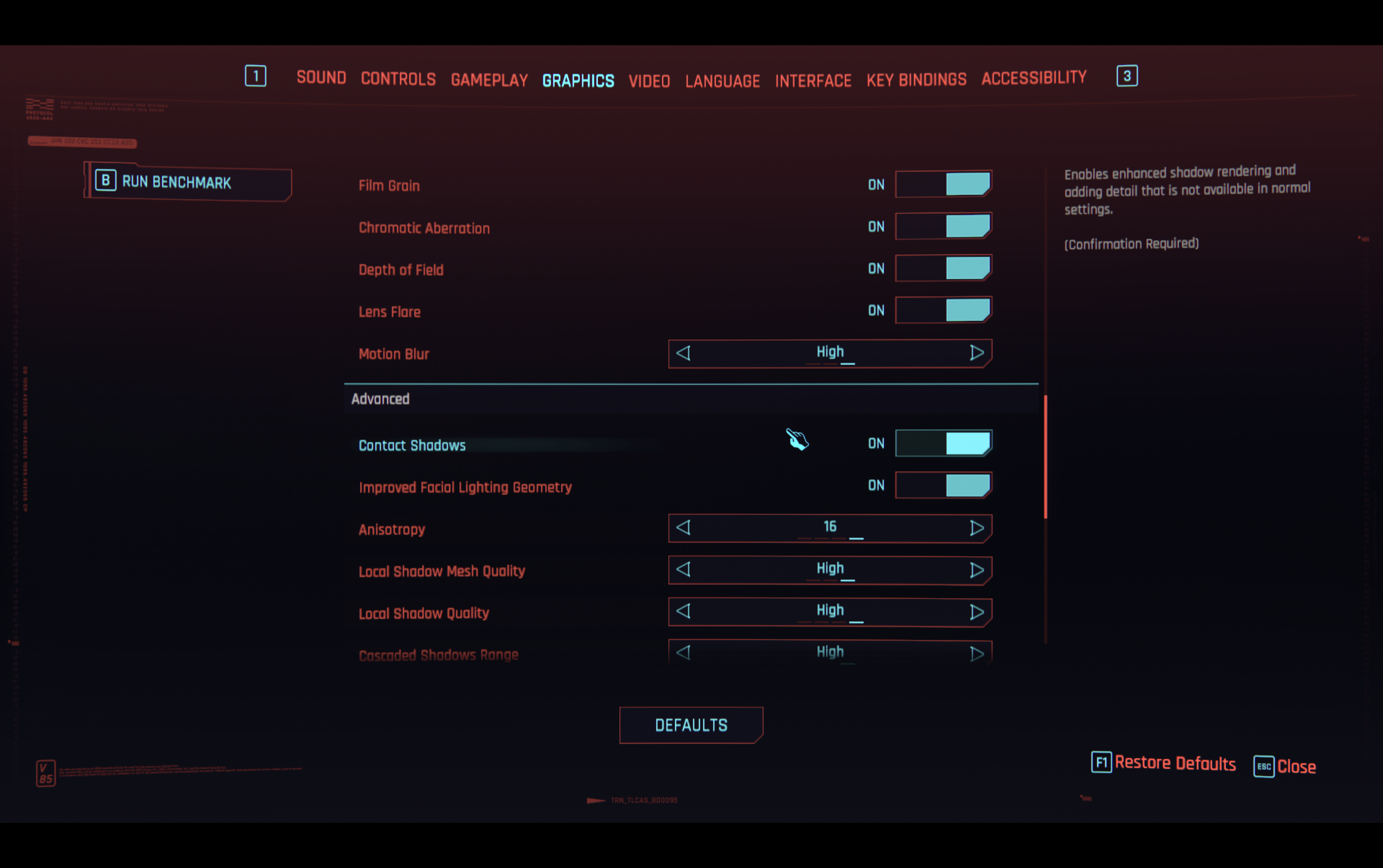This screenshot has width=1383, height=868.
Task: Click the Defaults button
Action: tap(691, 725)
